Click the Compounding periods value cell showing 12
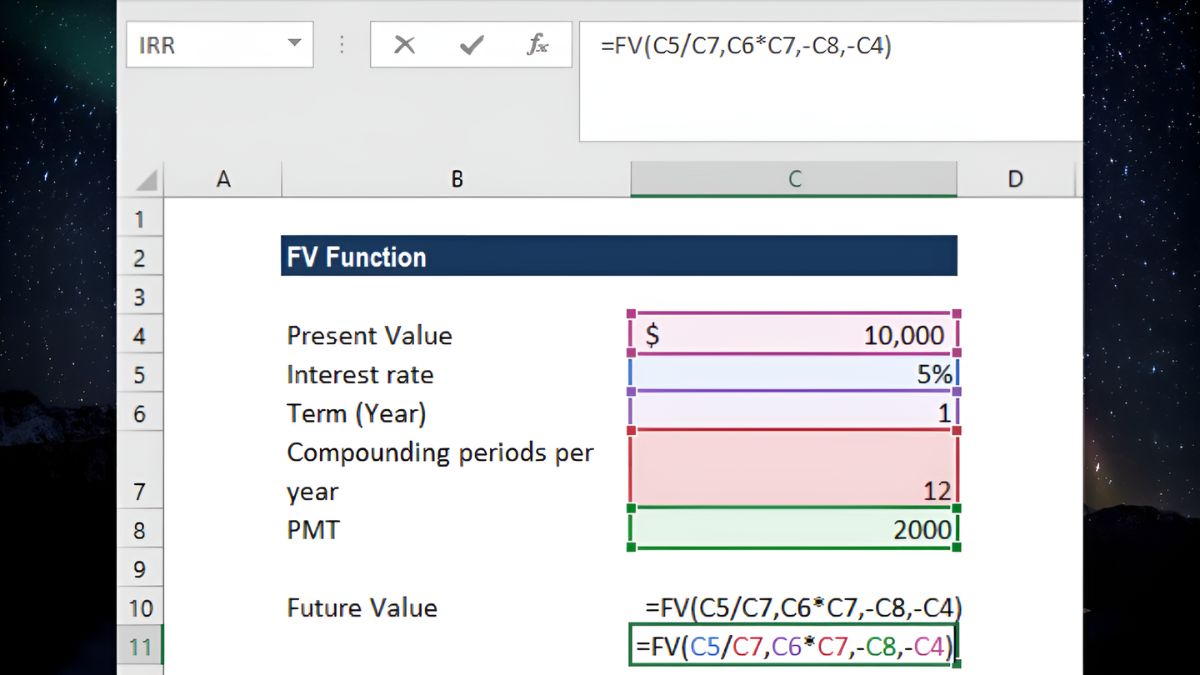The height and width of the screenshot is (675, 1200). [x=794, y=470]
